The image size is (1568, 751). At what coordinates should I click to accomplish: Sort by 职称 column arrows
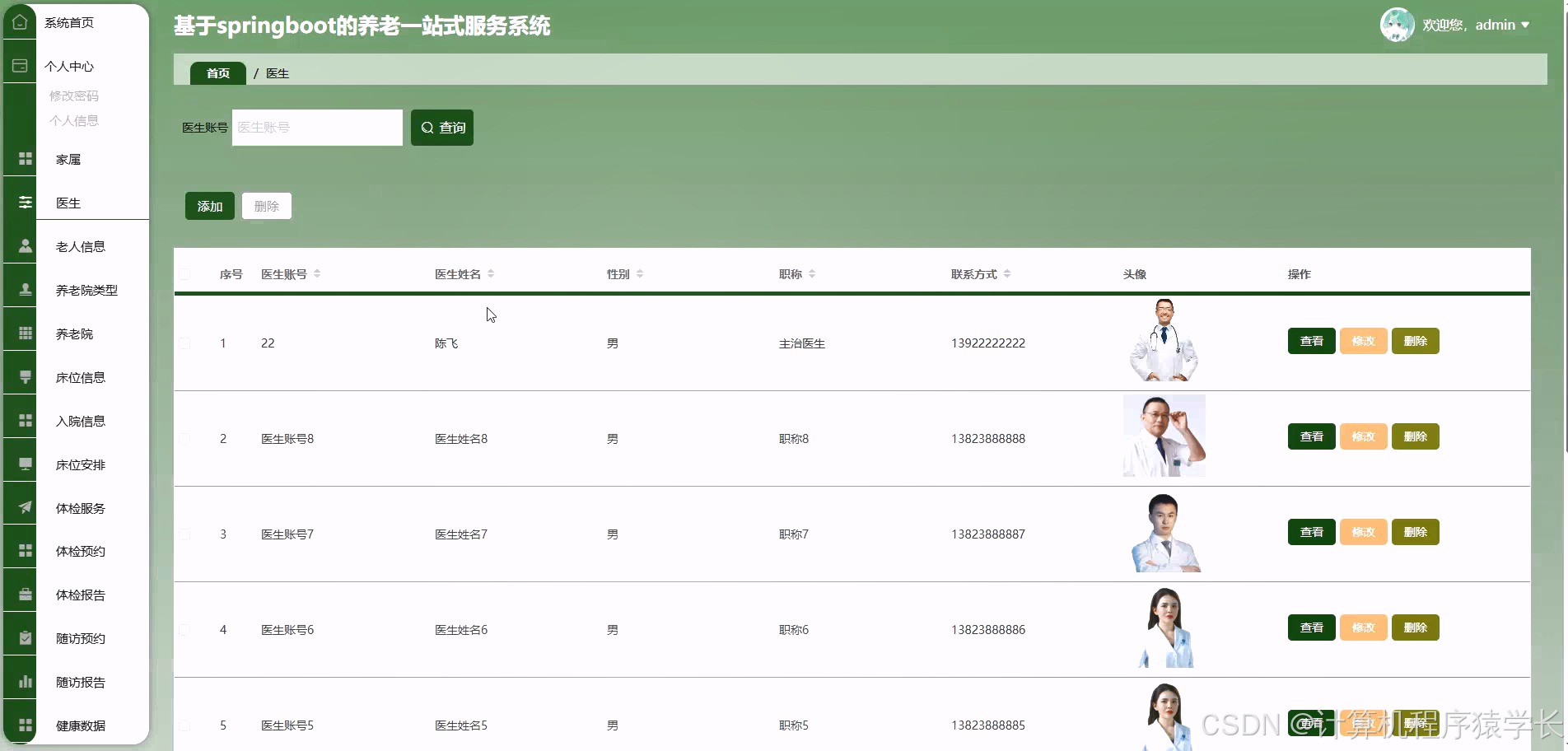click(x=812, y=274)
